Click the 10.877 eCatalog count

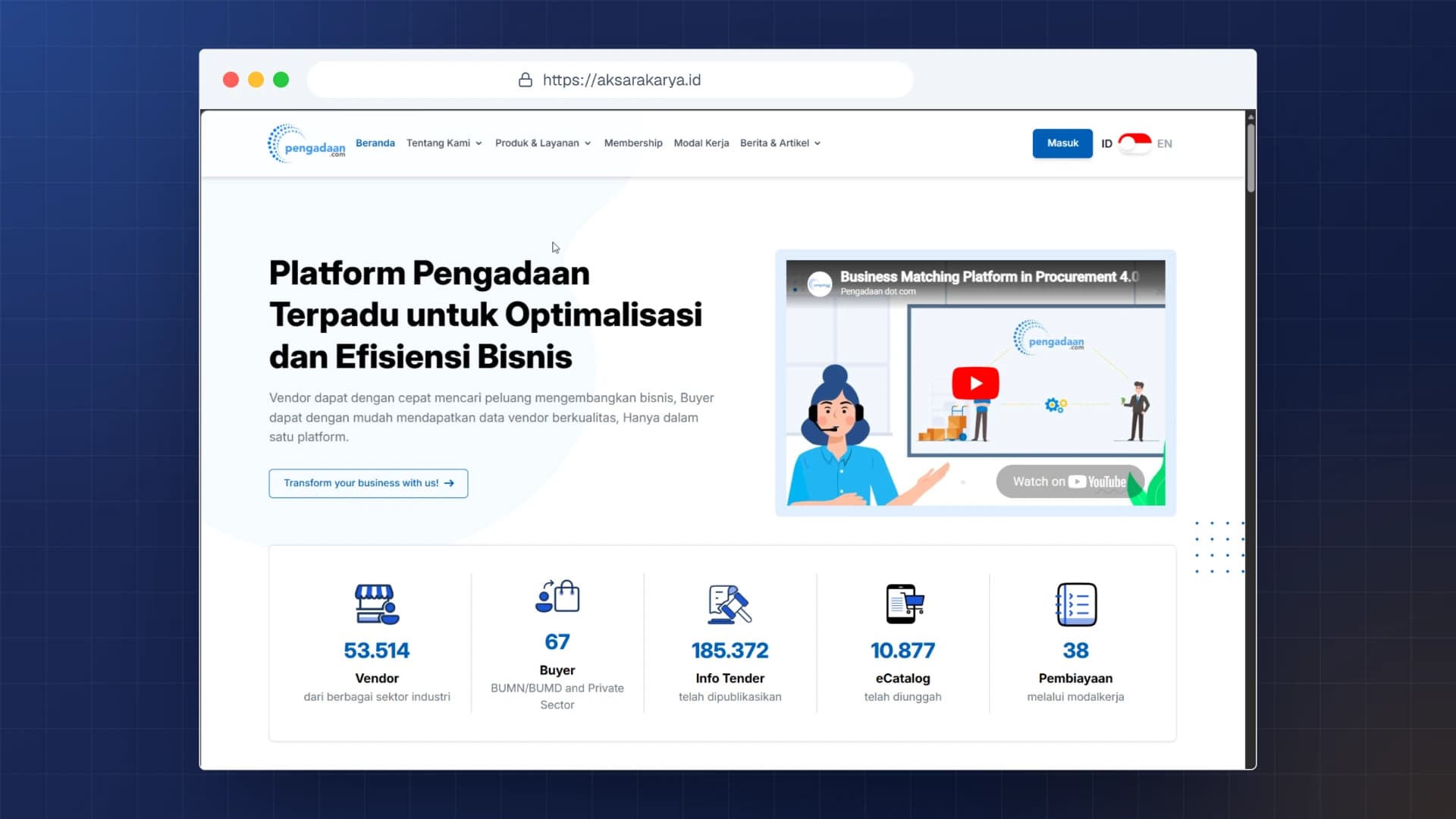pos(902,651)
